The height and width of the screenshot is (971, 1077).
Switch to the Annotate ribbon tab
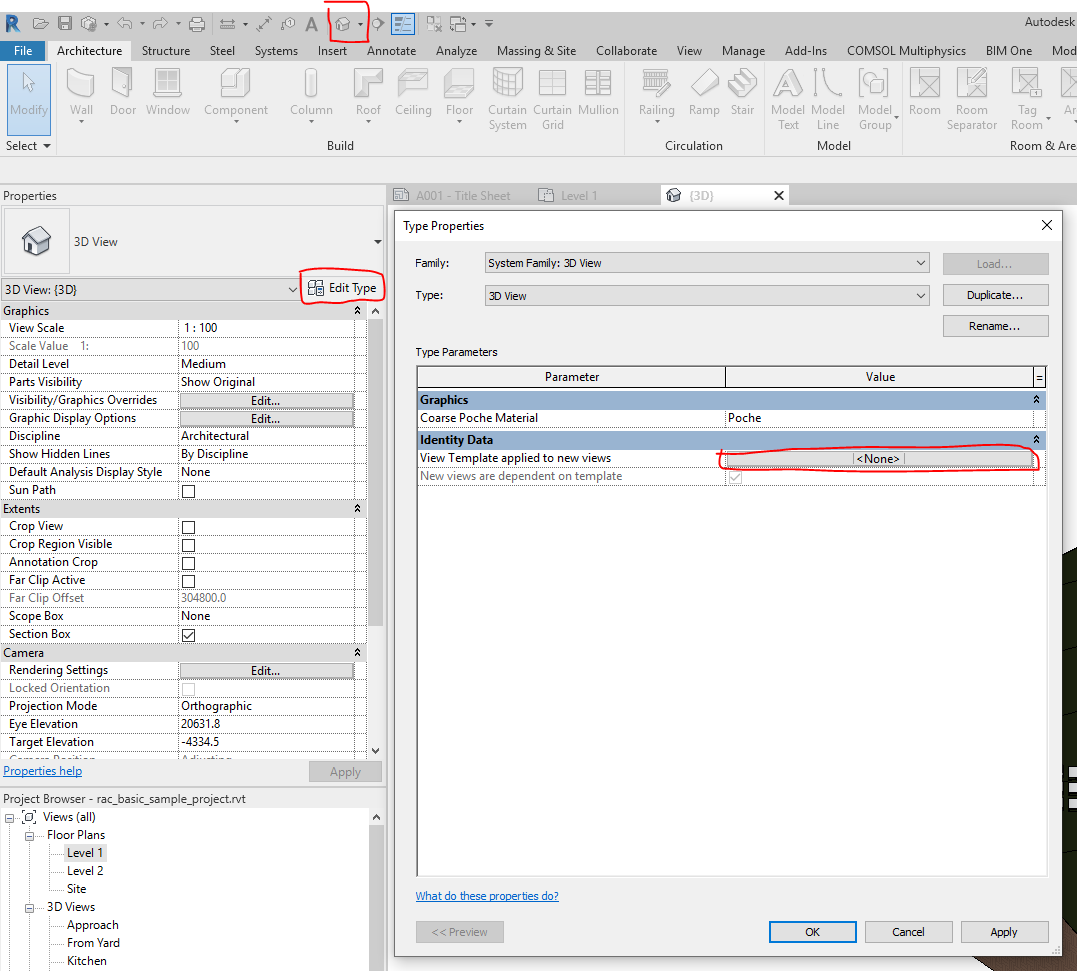pyautogui.click(x=391, y=51)
